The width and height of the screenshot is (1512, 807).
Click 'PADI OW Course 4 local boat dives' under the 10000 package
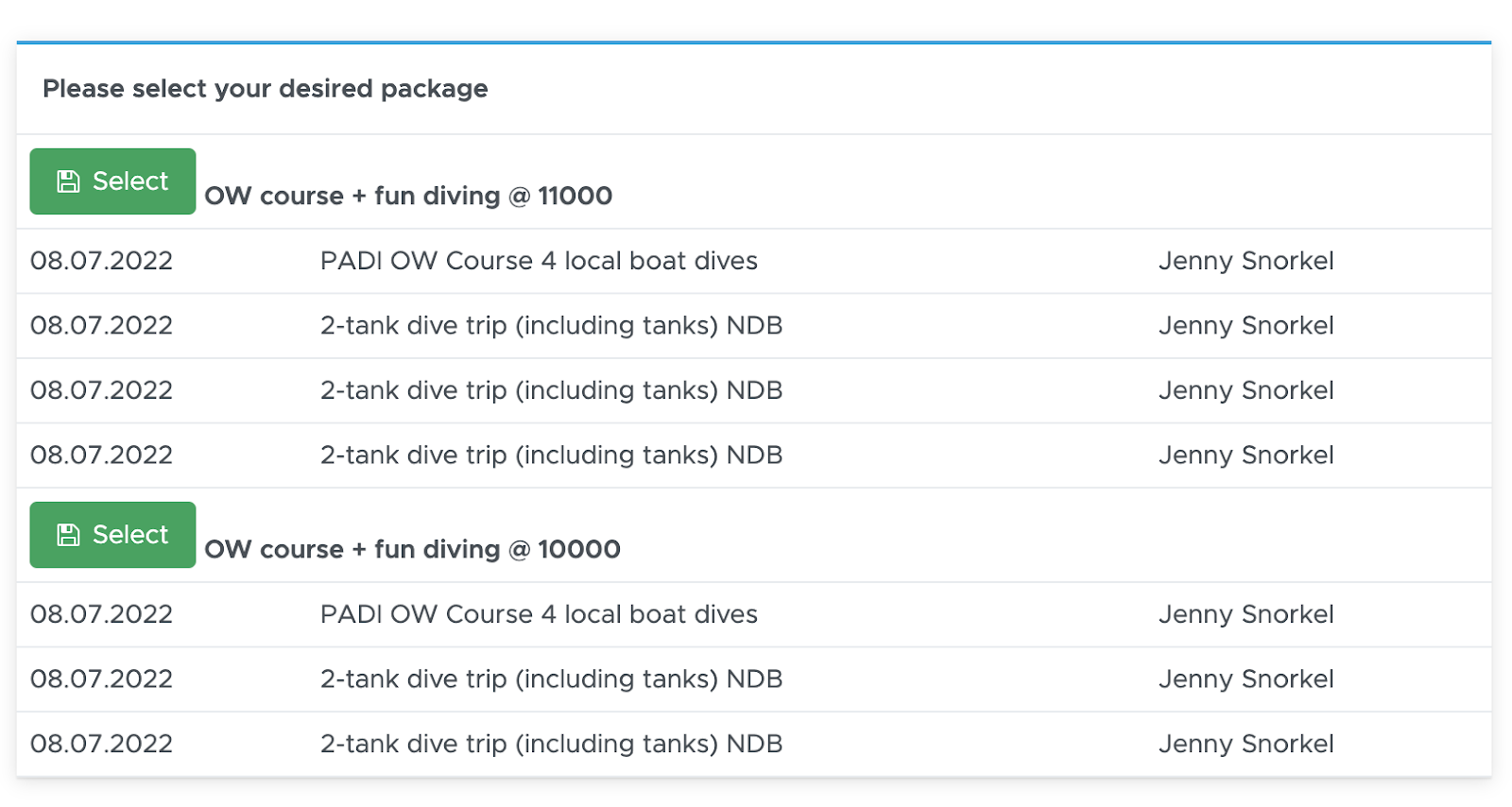(539, 614)
